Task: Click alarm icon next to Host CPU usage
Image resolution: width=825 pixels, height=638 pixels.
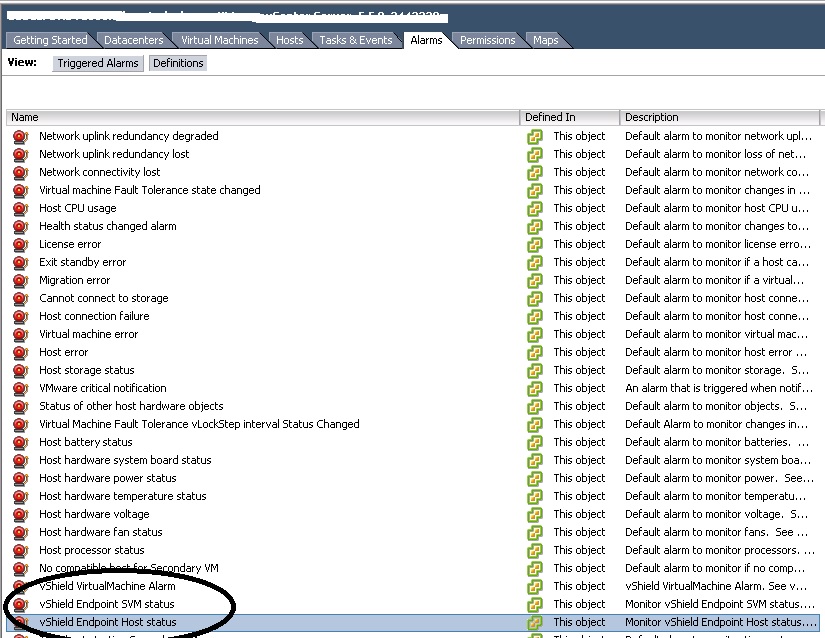Action: 20,208
